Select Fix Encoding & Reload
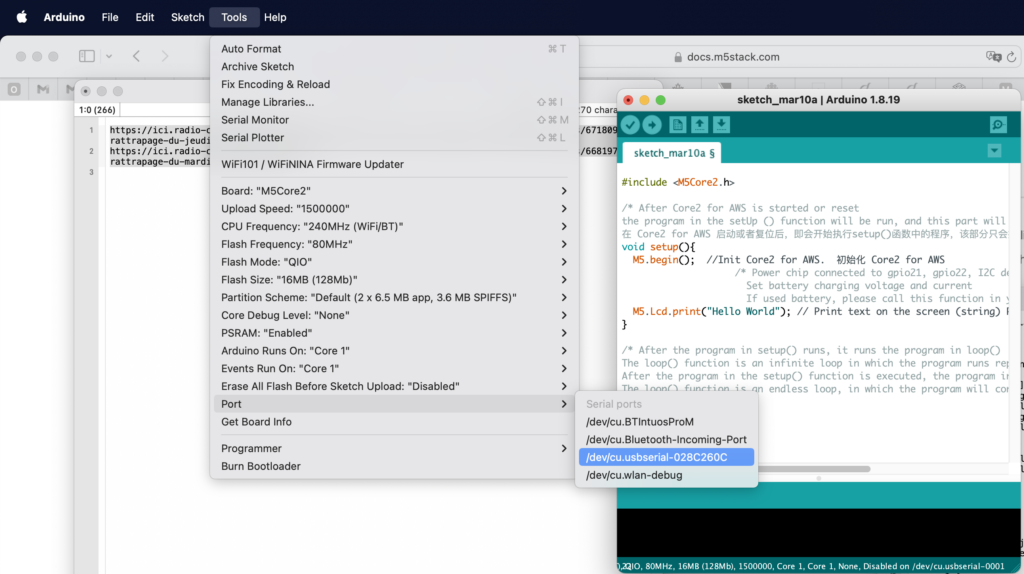The height and width of the screenshot is (574, 1024). point(394,84)
